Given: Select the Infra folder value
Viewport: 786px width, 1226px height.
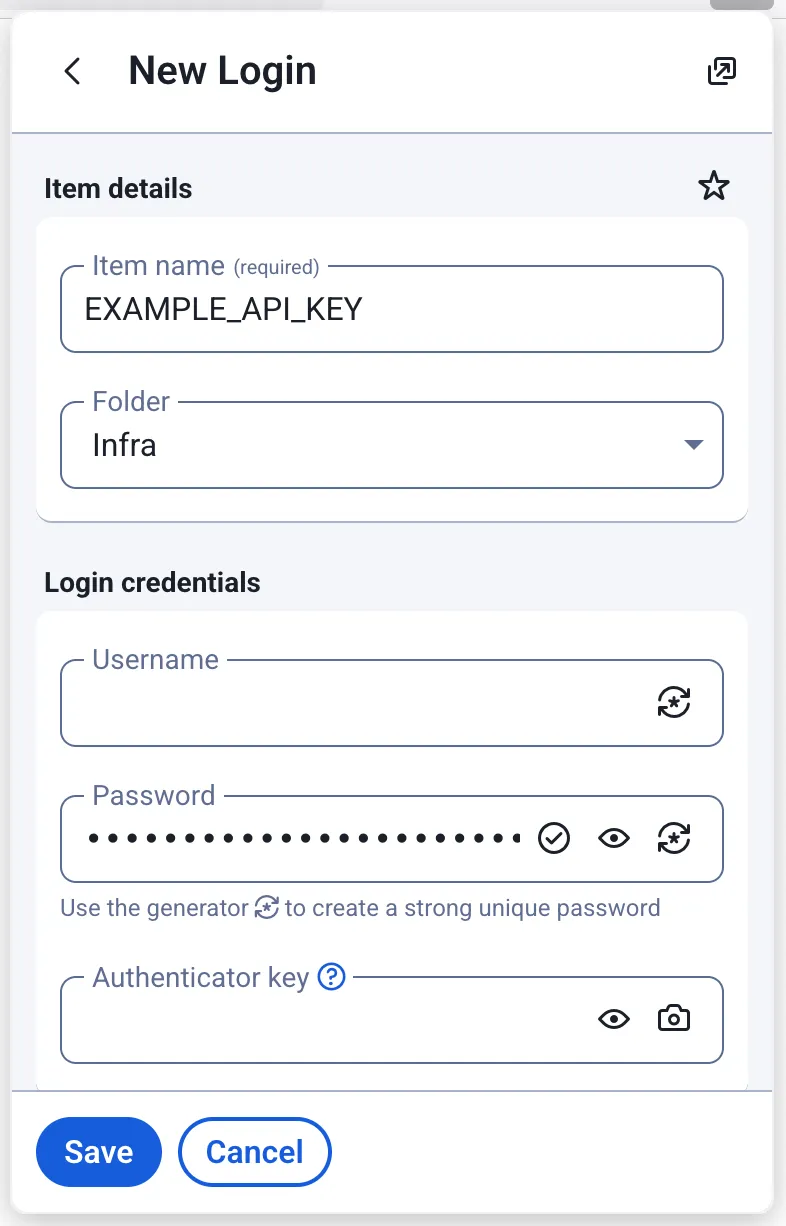Looking at the screenshot, I should tap(125, 445).
